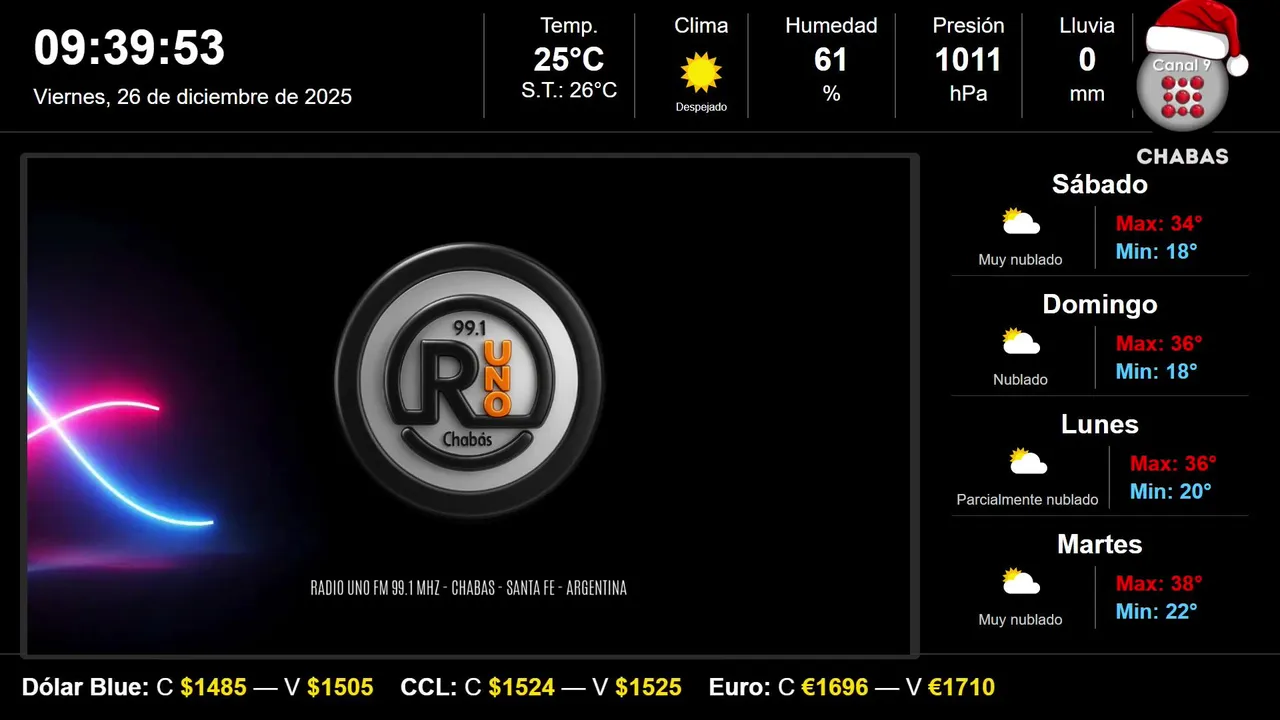Click Martes' Muy nublado description
1280x720 pixels.
(1021, 620)
